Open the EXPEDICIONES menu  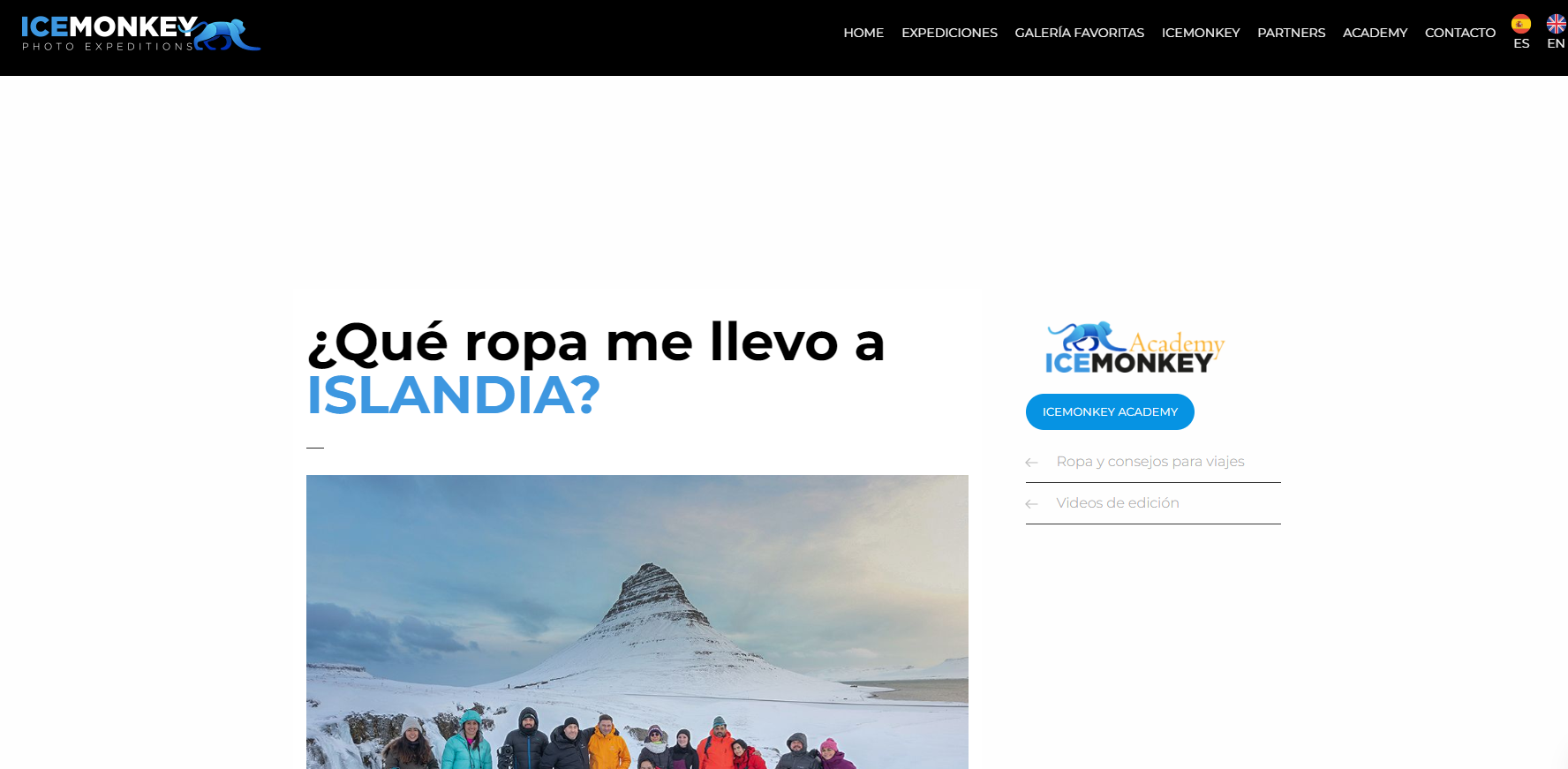949,33
